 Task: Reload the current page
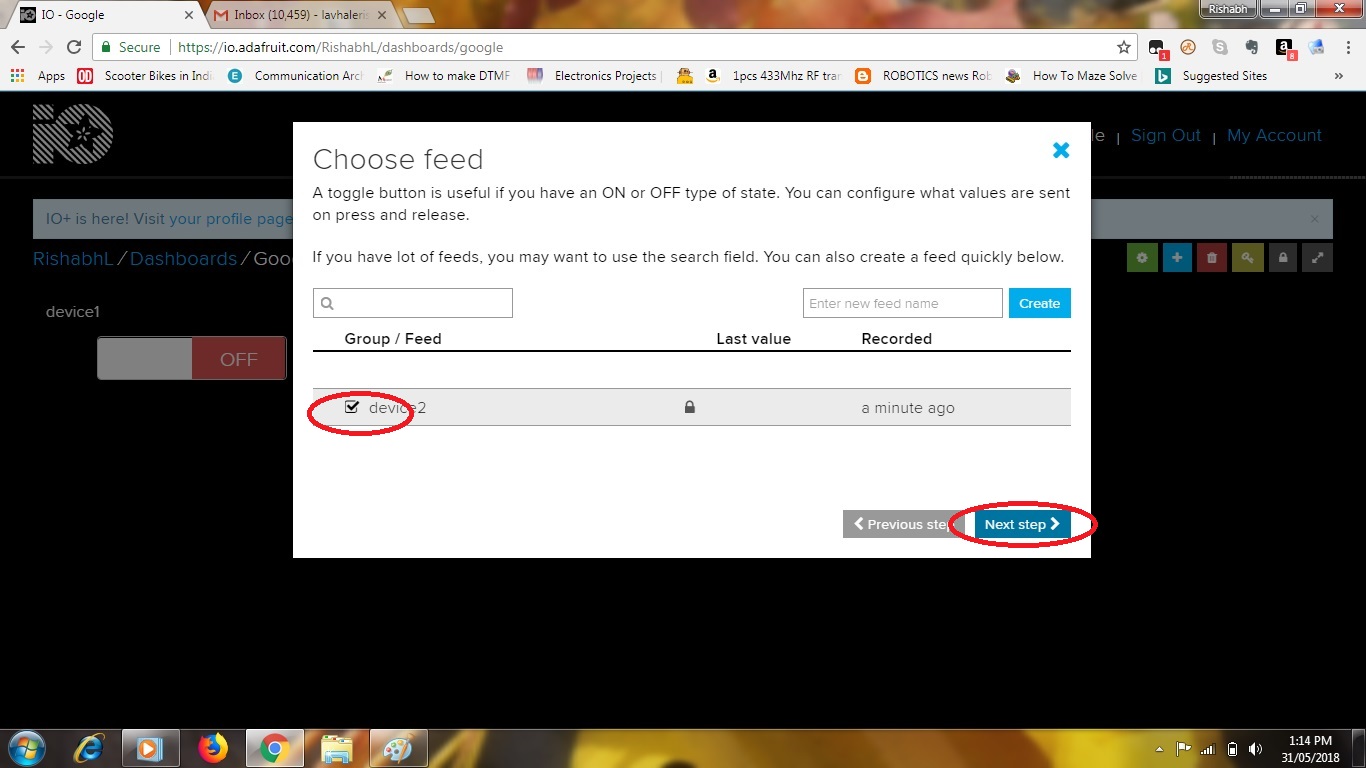tap(73, 47)
